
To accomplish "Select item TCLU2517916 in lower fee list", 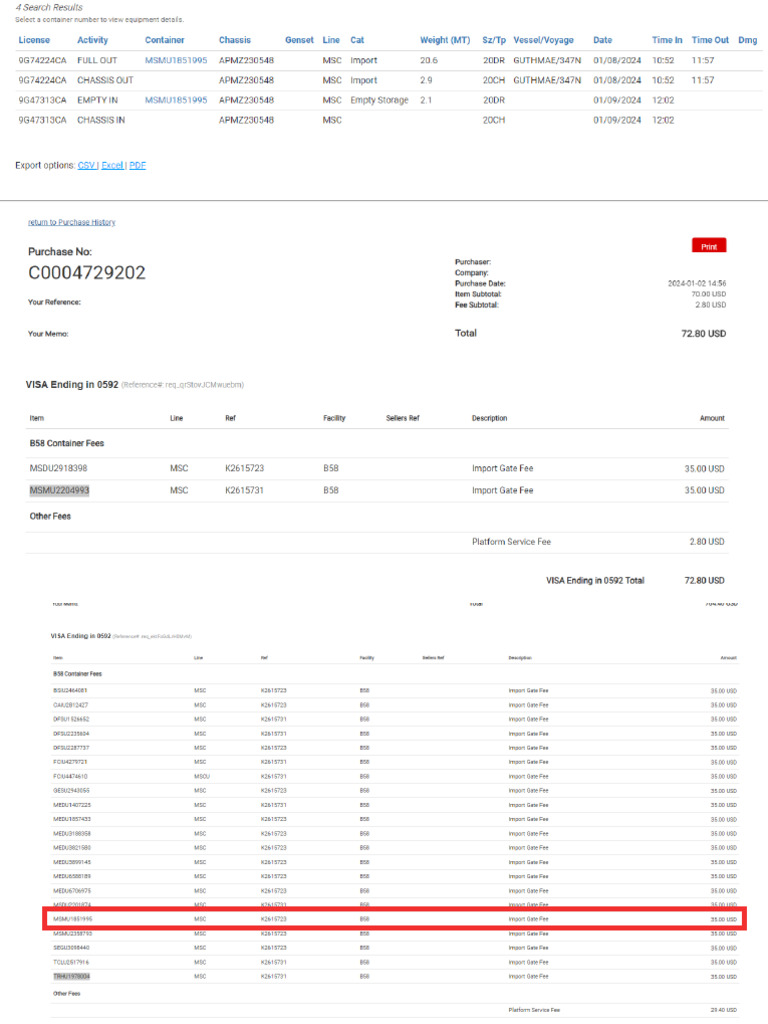I will point(71,962).
